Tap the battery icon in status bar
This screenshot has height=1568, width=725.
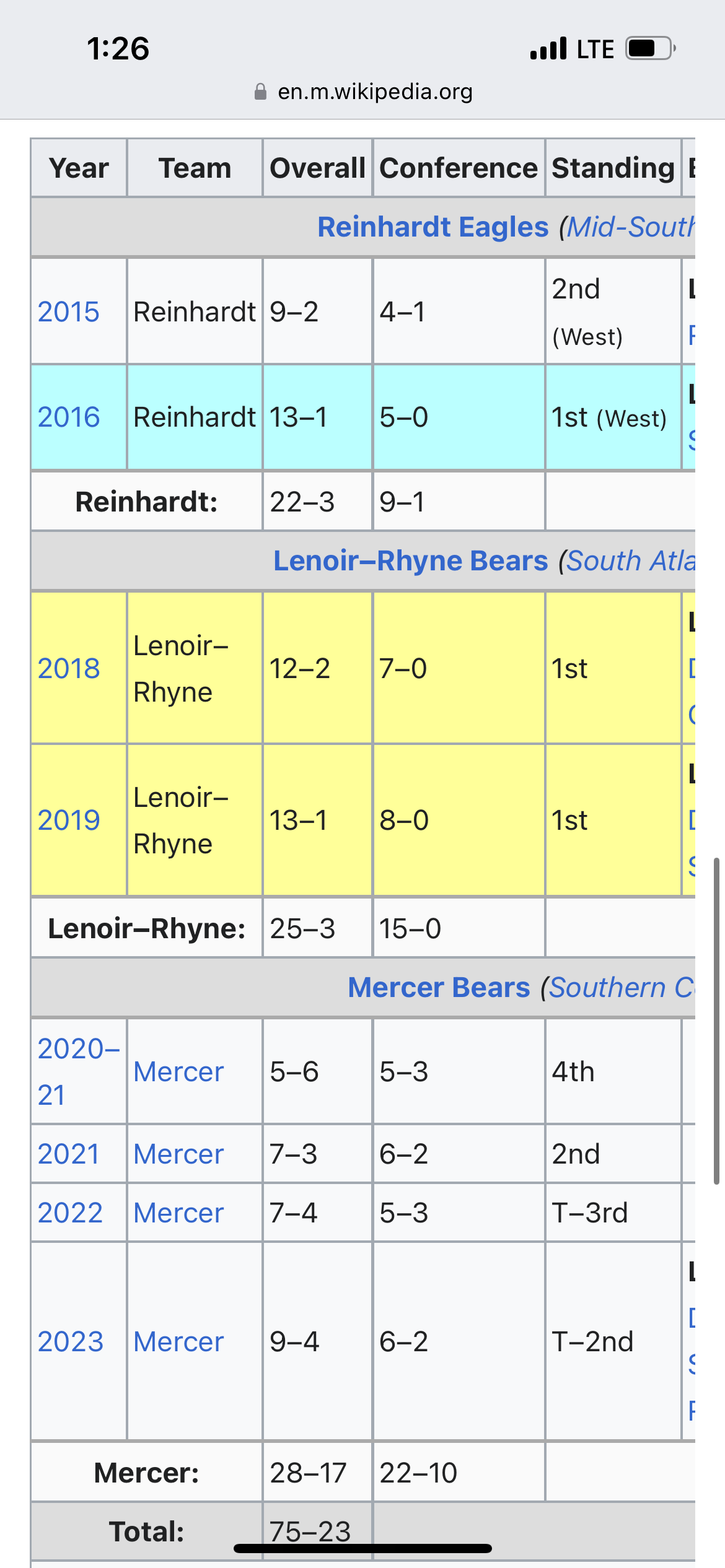coord(650,48)
